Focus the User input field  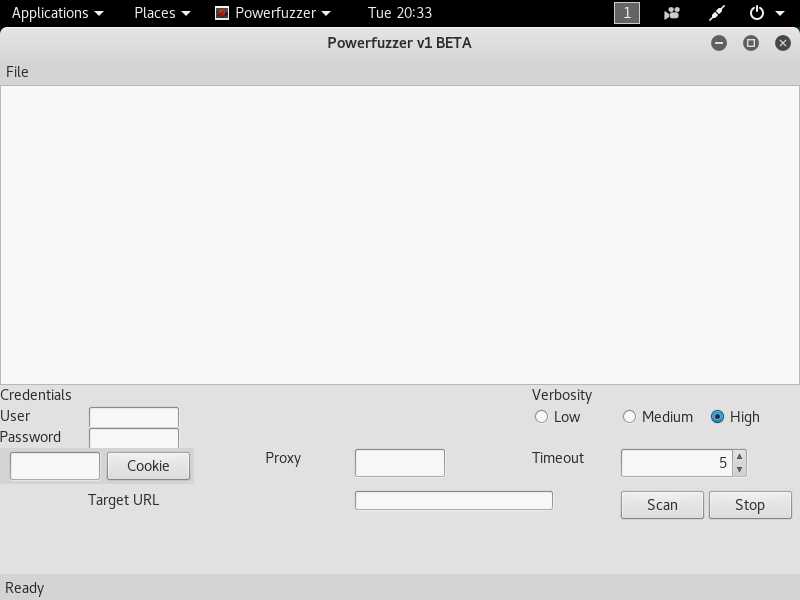134,417
